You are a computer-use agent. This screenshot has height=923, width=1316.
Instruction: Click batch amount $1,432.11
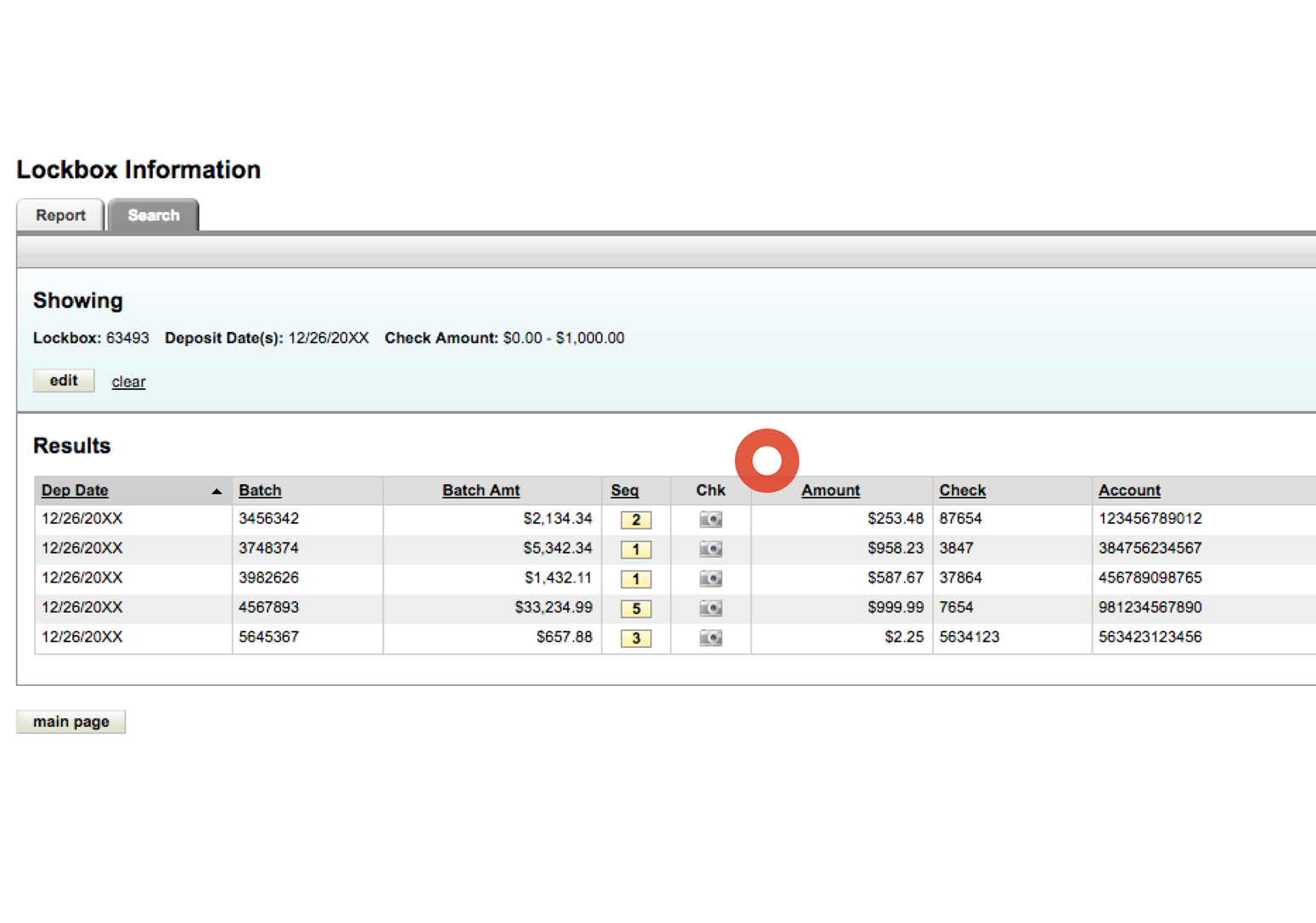[x=558, y=578]
